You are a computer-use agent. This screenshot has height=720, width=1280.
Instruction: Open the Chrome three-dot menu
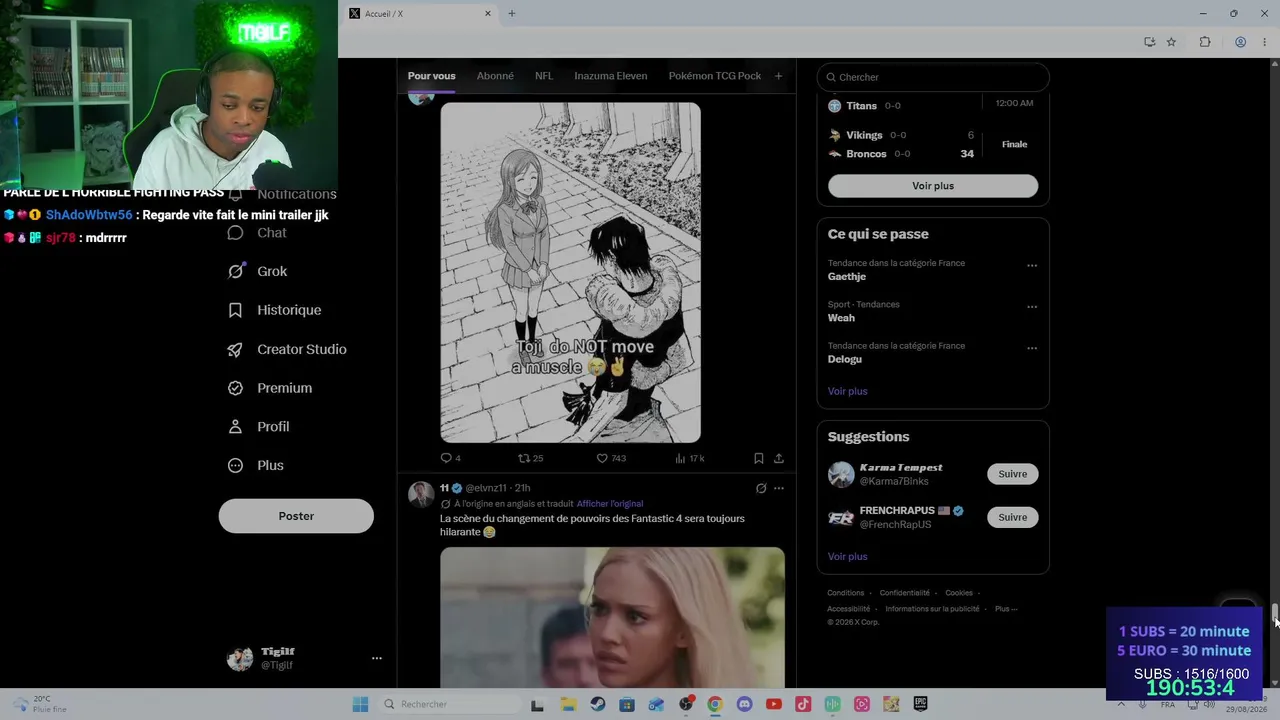coord(1263,42)
